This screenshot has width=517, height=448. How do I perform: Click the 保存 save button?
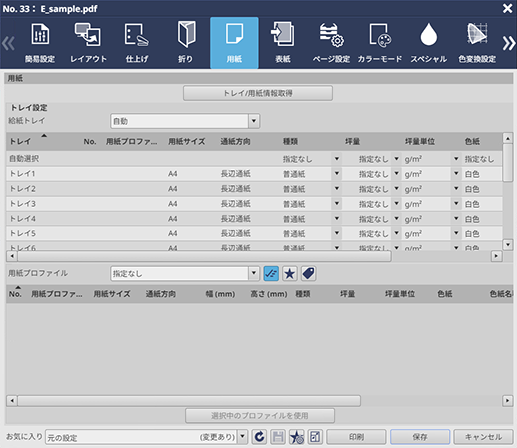[420, 436]
